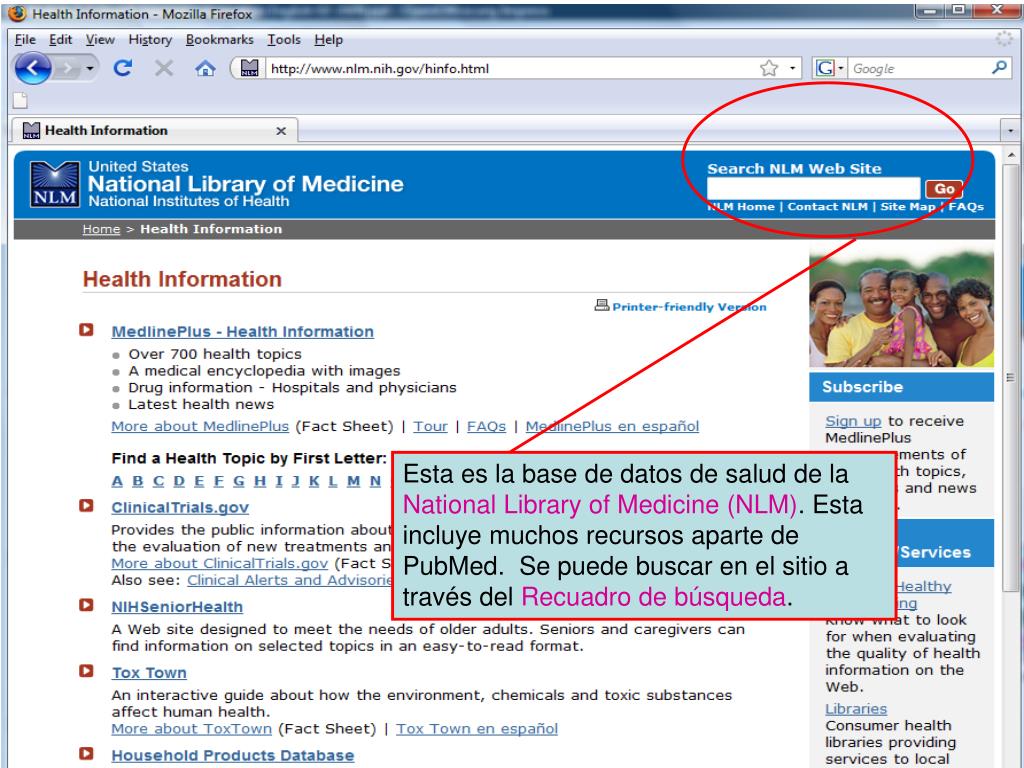
Task: Open More about ClinicalTrials.gov link
Action: [219, 564]
